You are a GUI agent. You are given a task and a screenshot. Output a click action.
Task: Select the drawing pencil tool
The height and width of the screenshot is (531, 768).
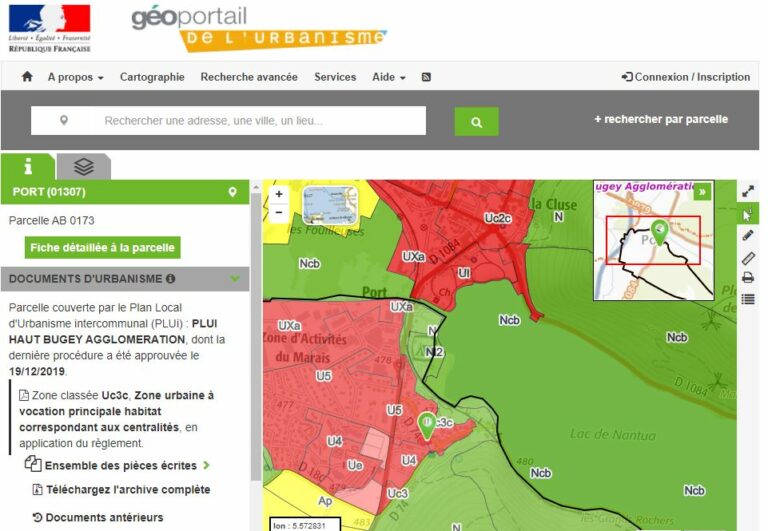pyautogui.click(x=747, y=236)
